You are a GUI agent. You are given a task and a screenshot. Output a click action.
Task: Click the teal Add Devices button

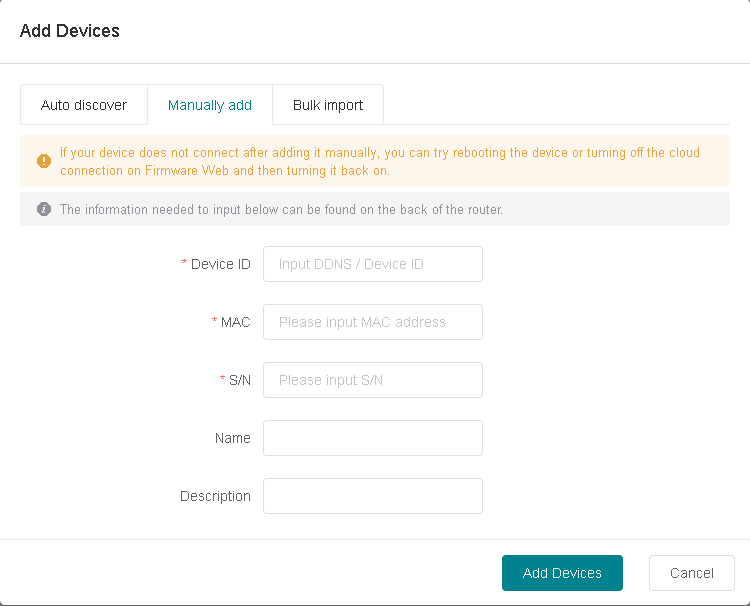(x=562, y=573)
